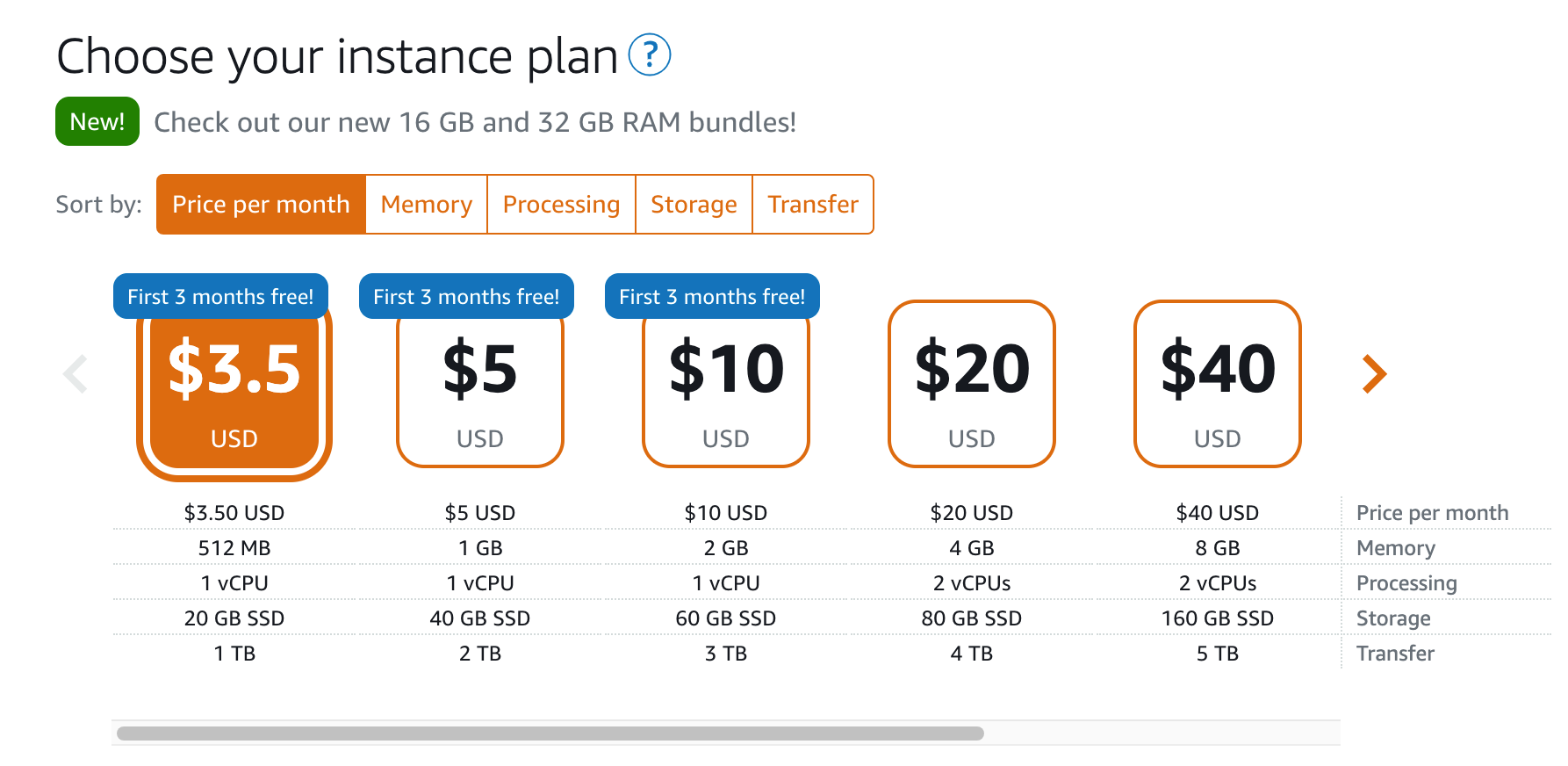Click the first 'First 3 months free!' badge
This screenshot has height=766, width=1568.
point(220,297)
